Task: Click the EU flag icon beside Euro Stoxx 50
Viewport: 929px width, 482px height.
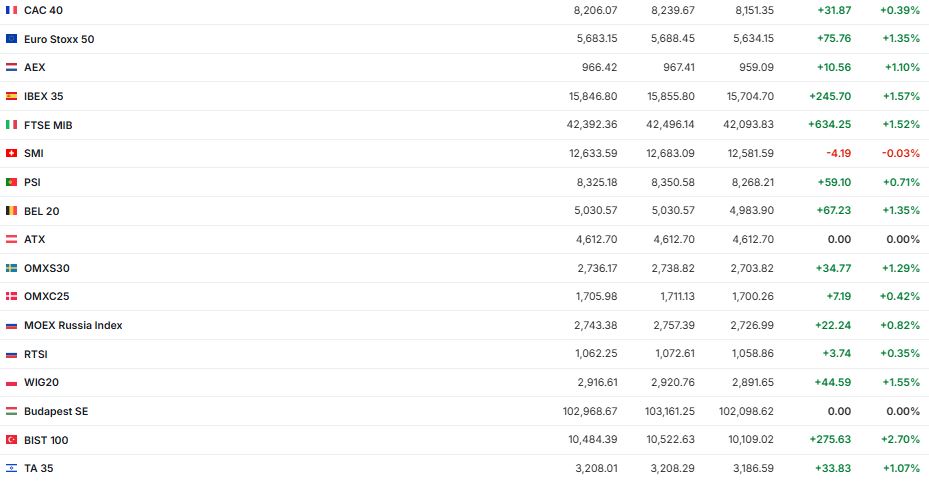Action: point(11,39)
